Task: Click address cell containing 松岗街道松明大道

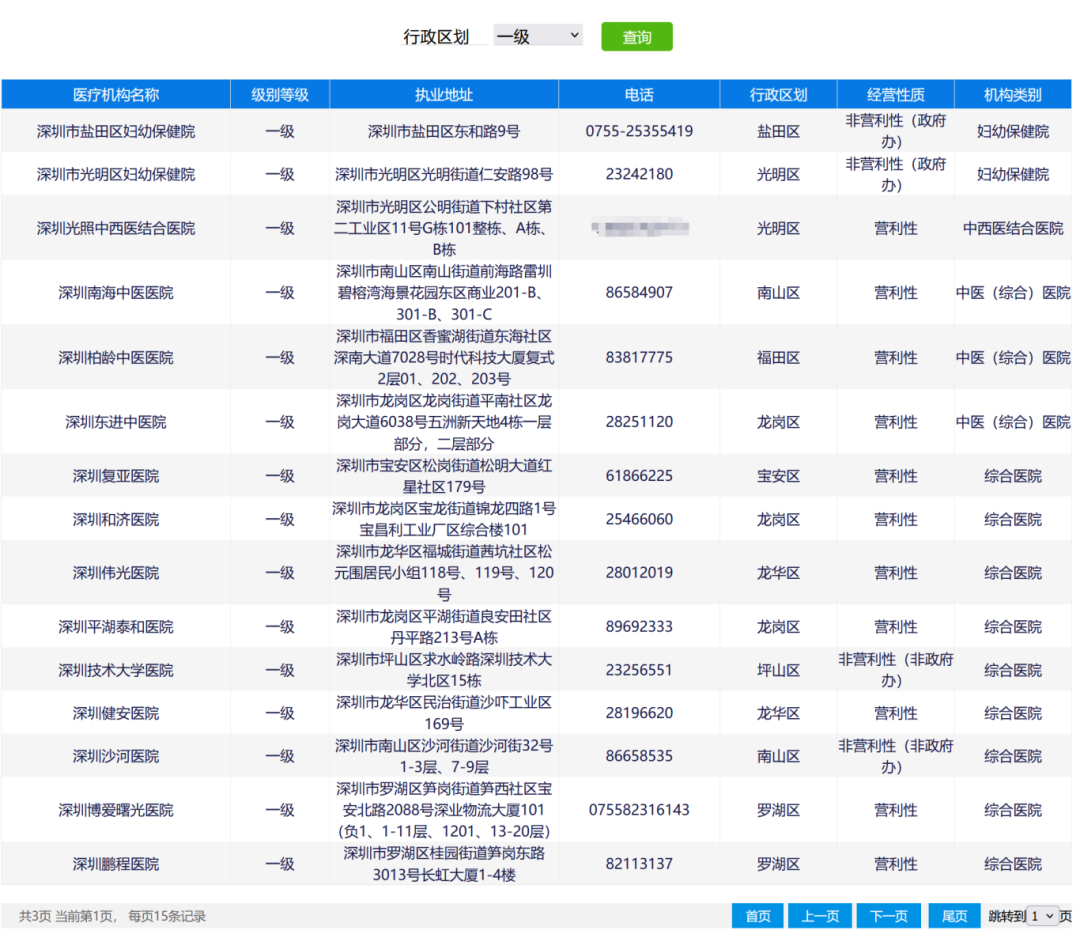Action: [x=444, y=476]
